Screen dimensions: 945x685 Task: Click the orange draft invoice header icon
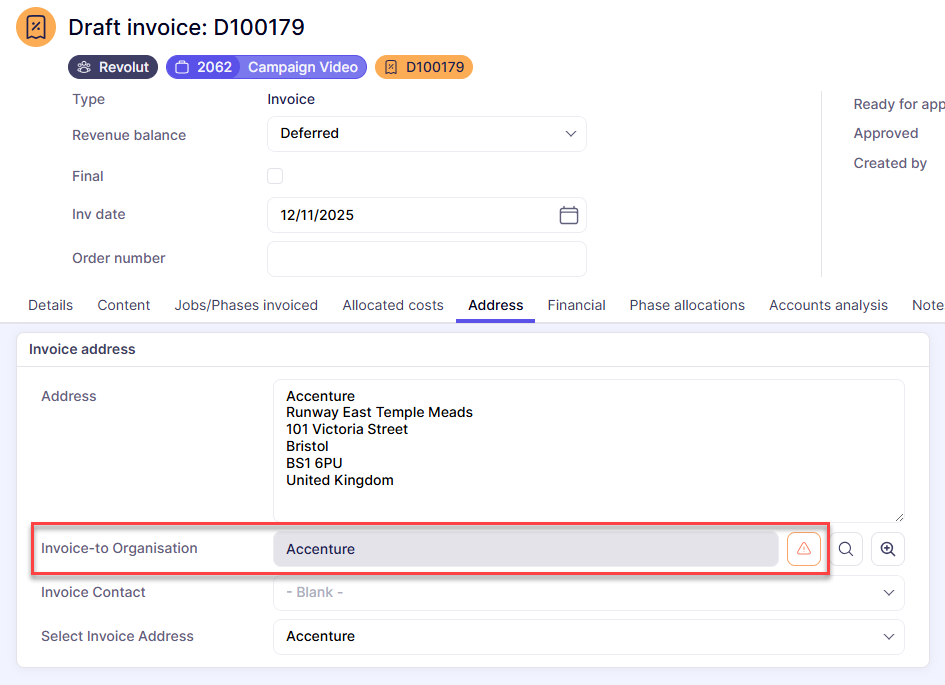pos(36,27)
